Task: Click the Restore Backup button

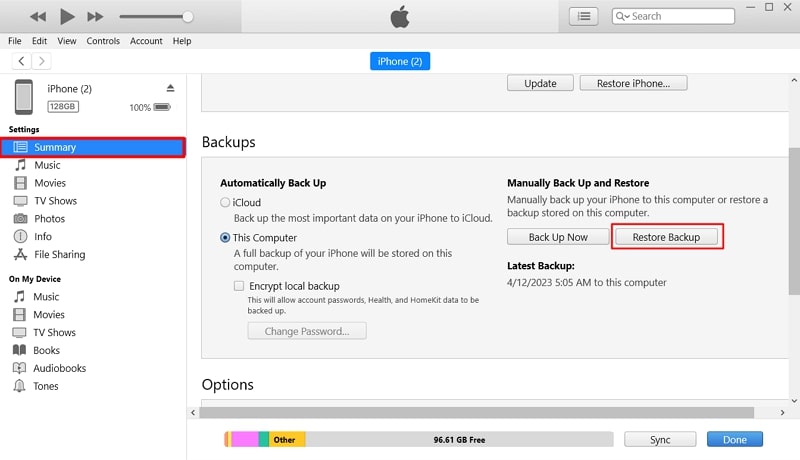Action: 667,237
